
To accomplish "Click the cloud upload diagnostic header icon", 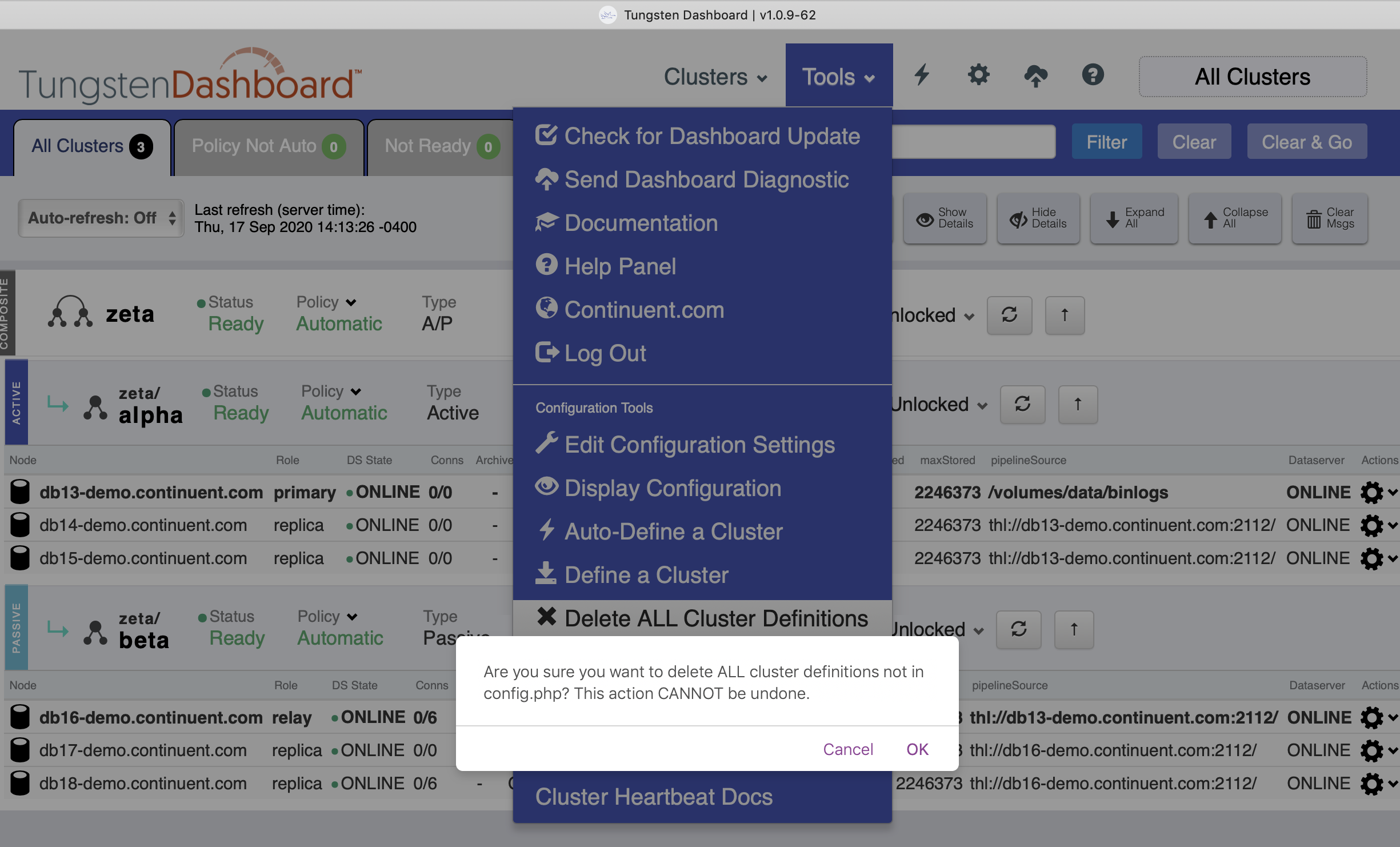I will (1035, 75).
